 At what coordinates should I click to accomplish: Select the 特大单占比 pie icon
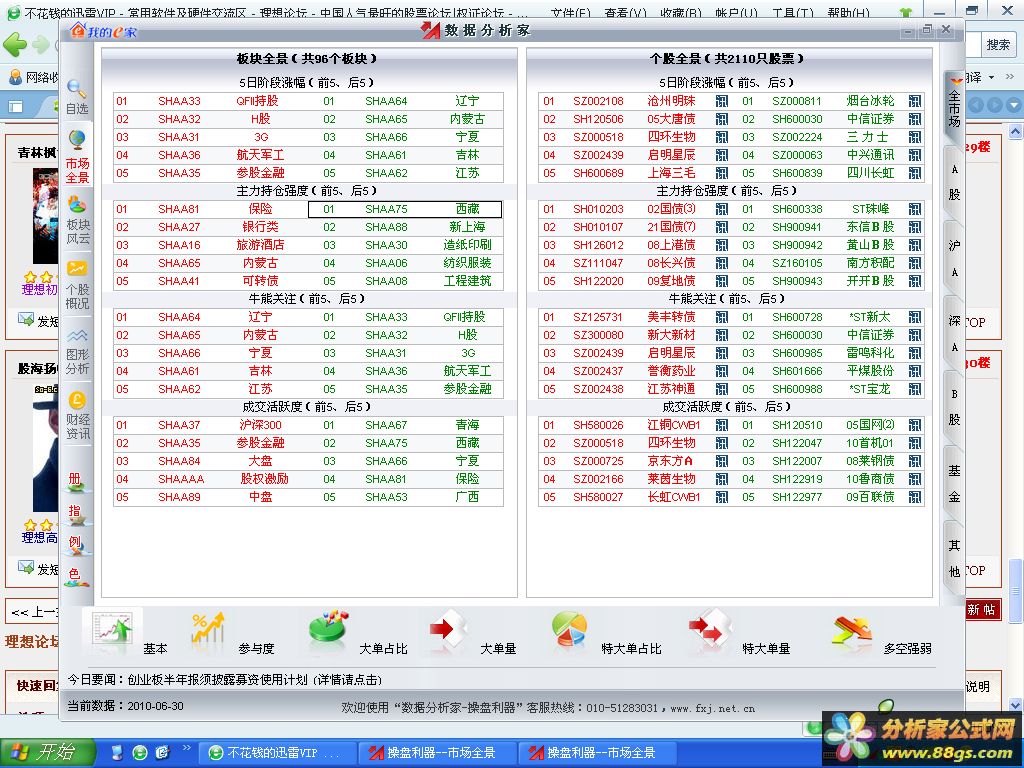[569, 629]
